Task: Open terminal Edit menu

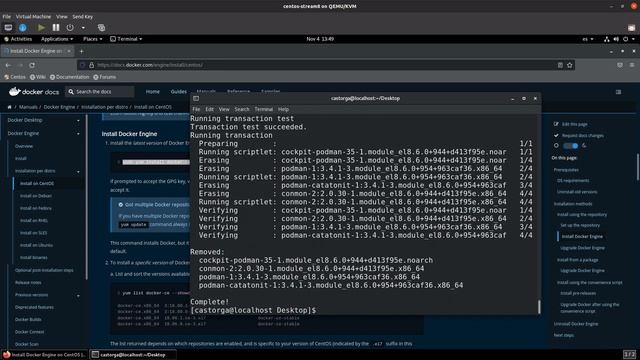Action: pos(209,109)
